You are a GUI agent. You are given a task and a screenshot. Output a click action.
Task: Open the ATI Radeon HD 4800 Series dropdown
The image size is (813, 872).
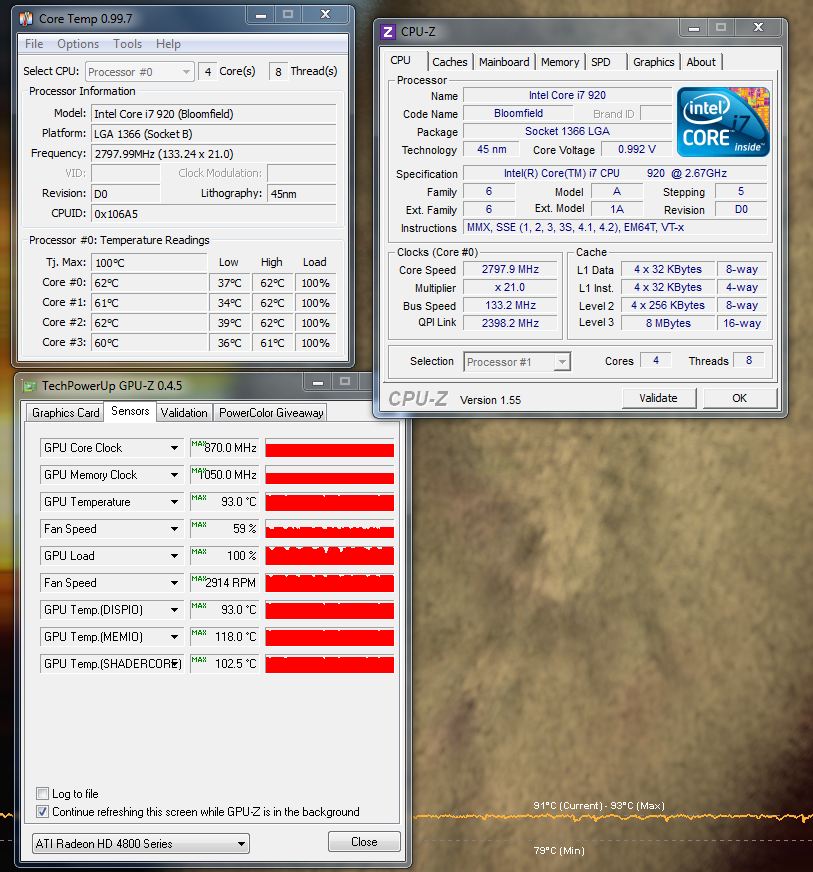141,844
